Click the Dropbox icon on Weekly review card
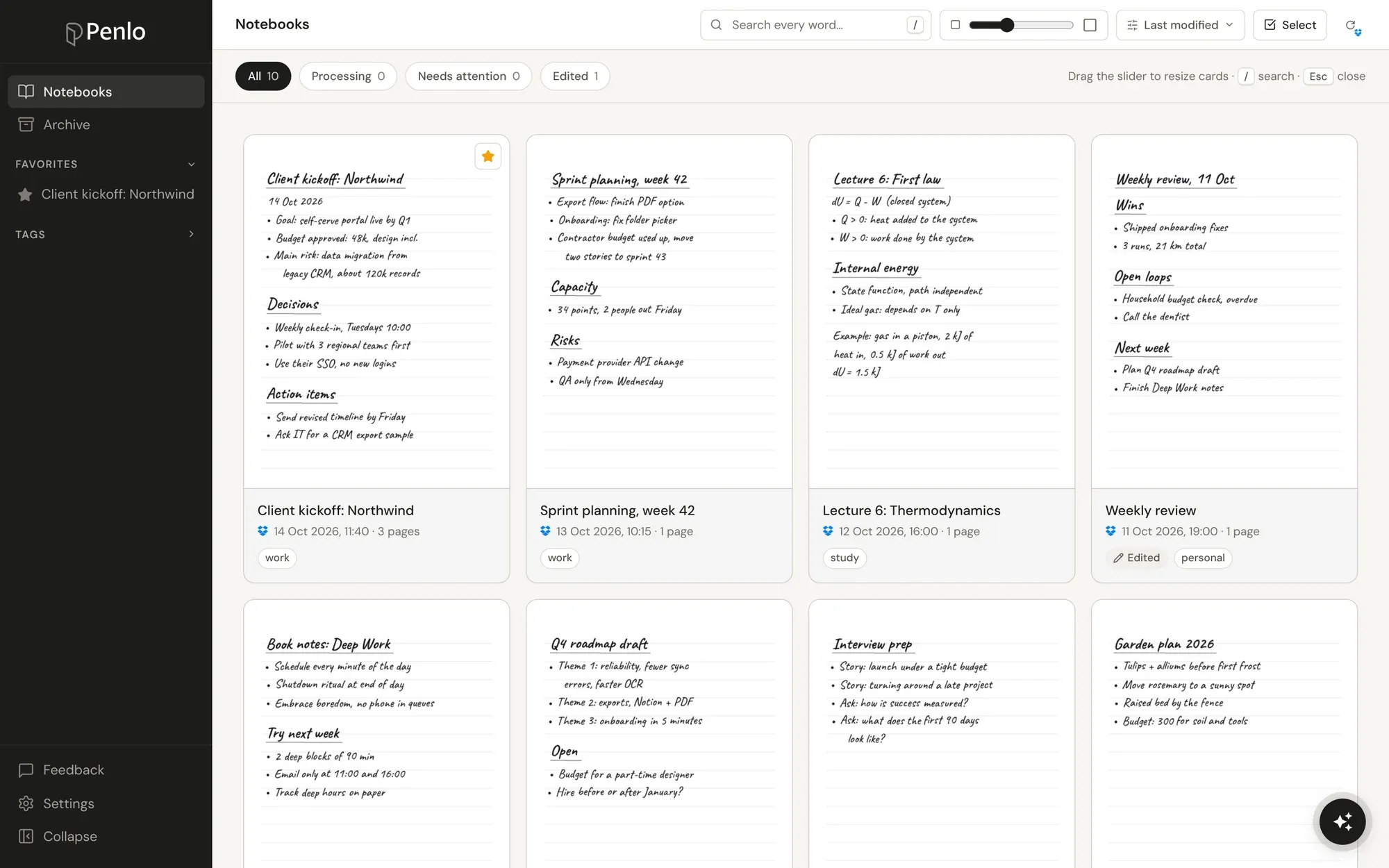Viewport: 1389px width, 868px height. [x=1111, y=531]
